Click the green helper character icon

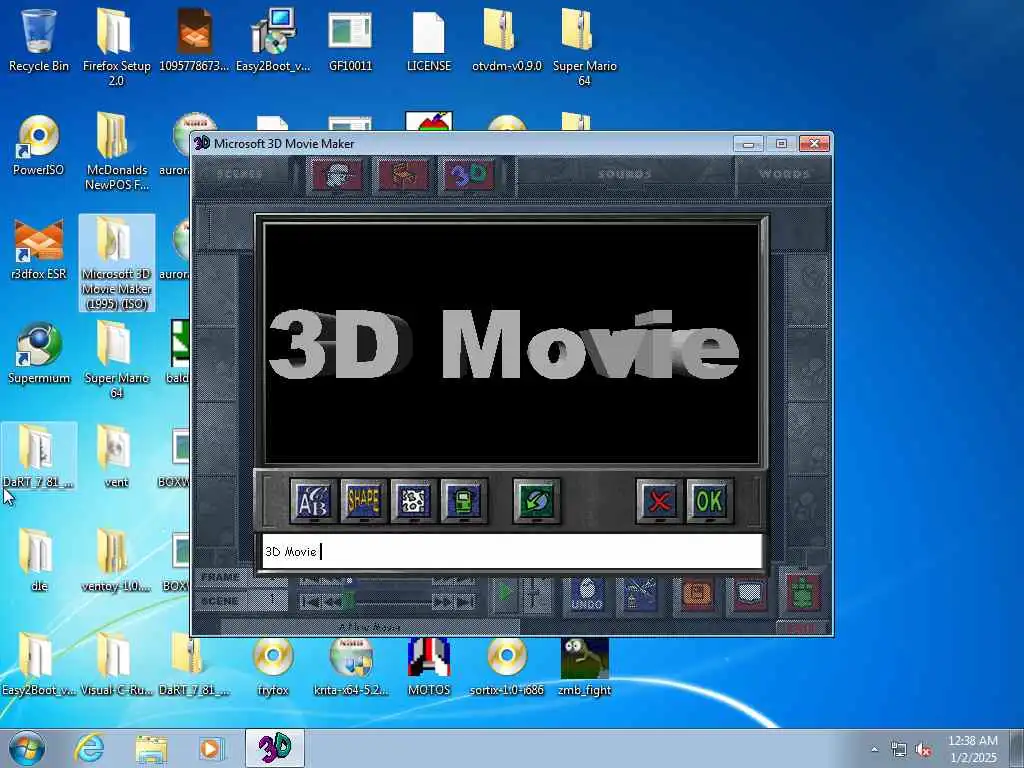click(x=803, y=592)
